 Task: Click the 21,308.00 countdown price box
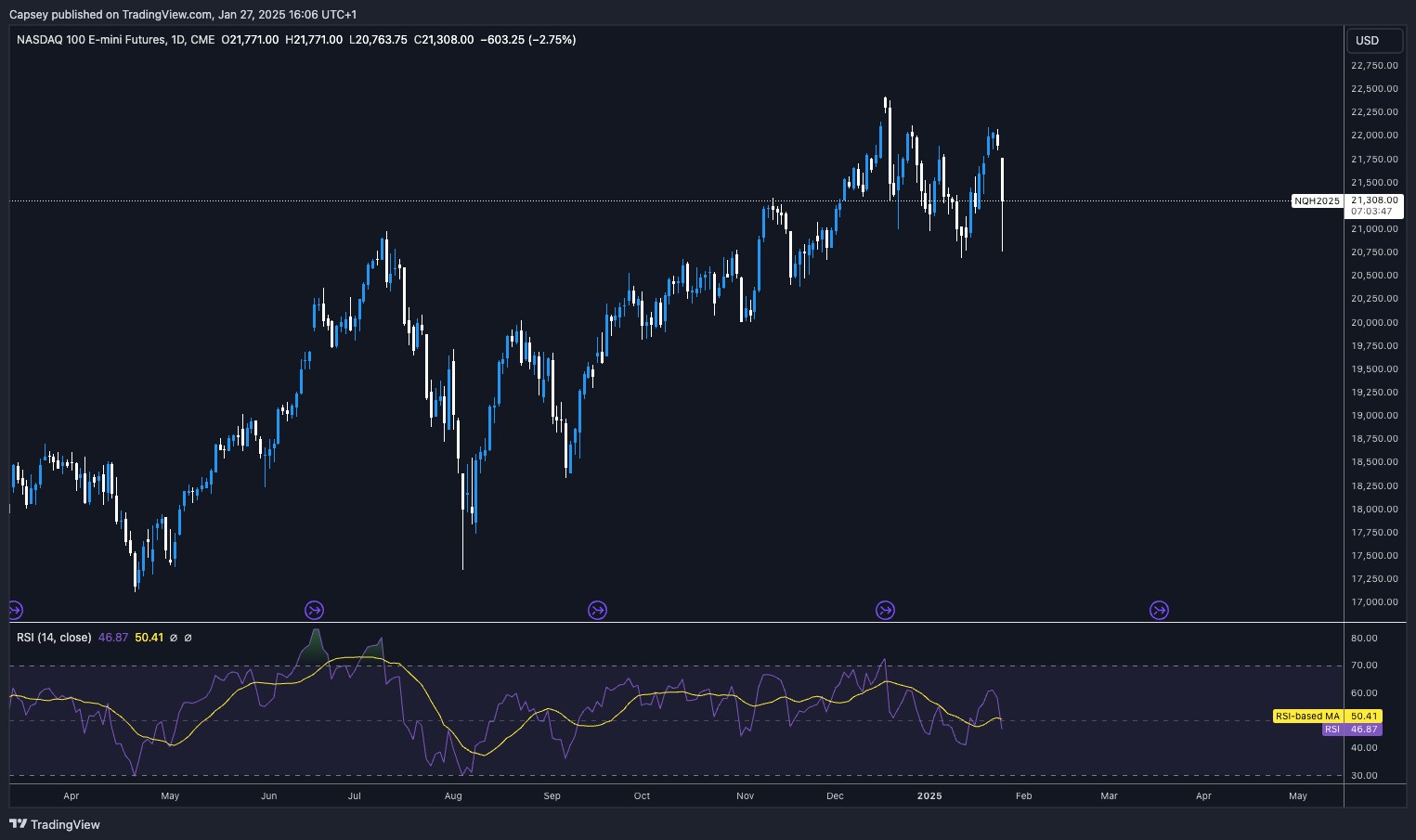pos(1374,204)
